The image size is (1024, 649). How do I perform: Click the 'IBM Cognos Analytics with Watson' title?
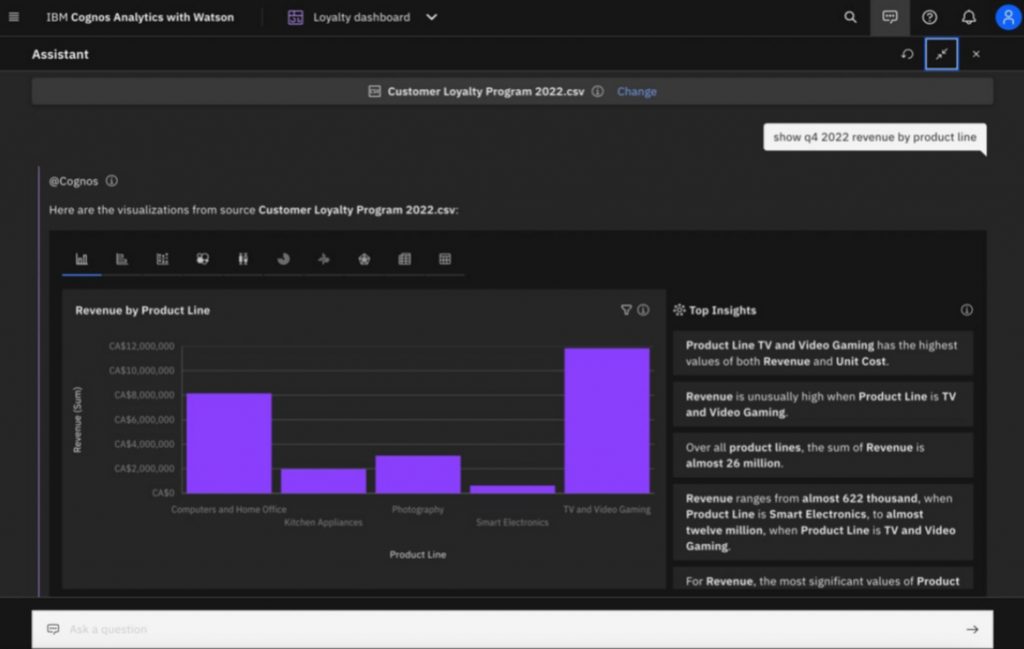click(140, 17)
